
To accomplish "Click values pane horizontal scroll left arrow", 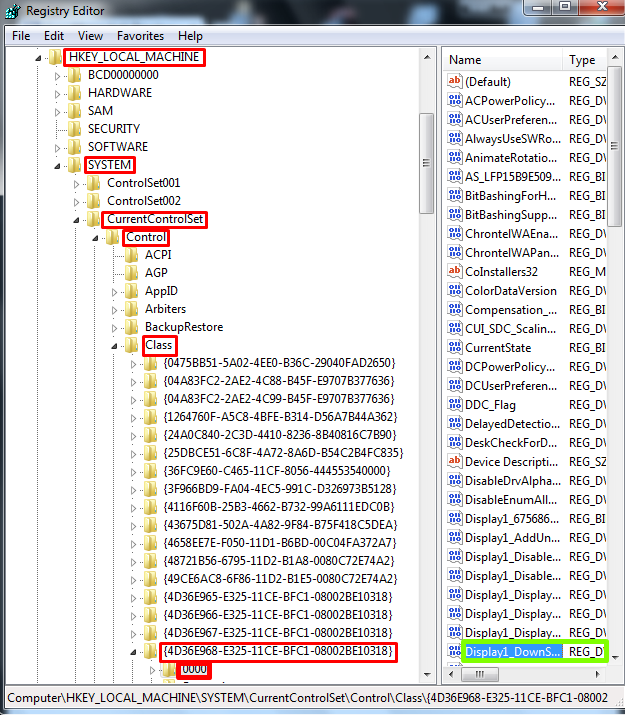I will 451,674.
